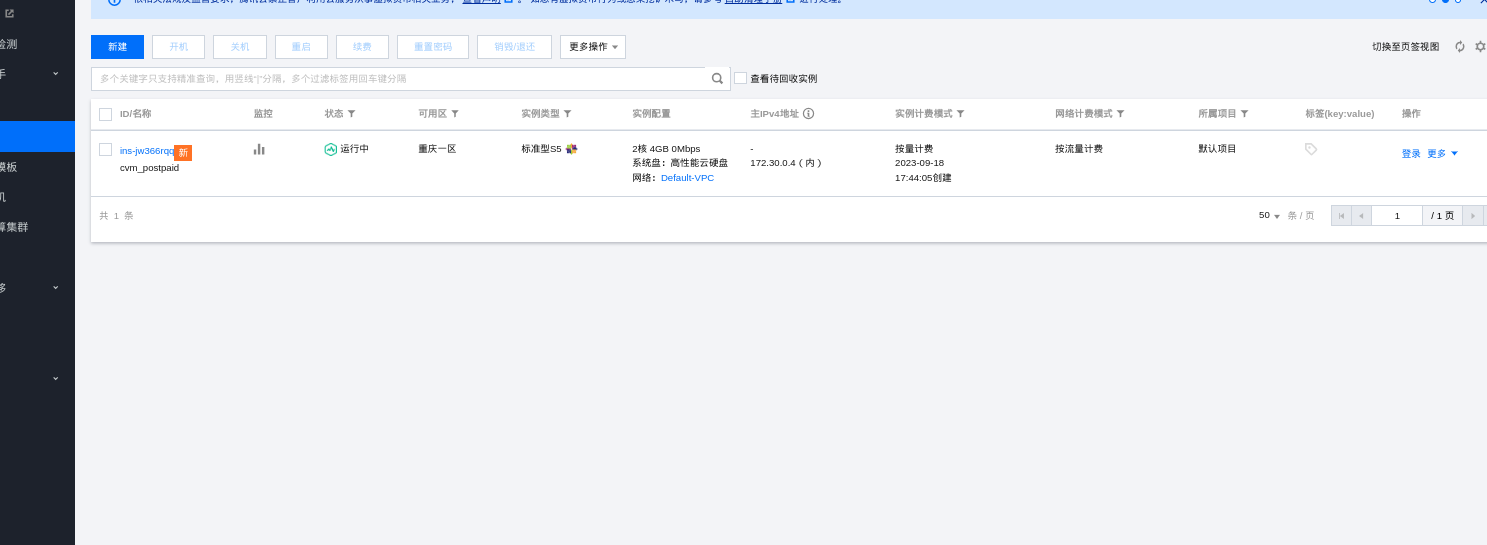1487x545 pixels.
Task: Click the 2核 4GB 0Mbps configuration text
Action: tap(666, 149)
